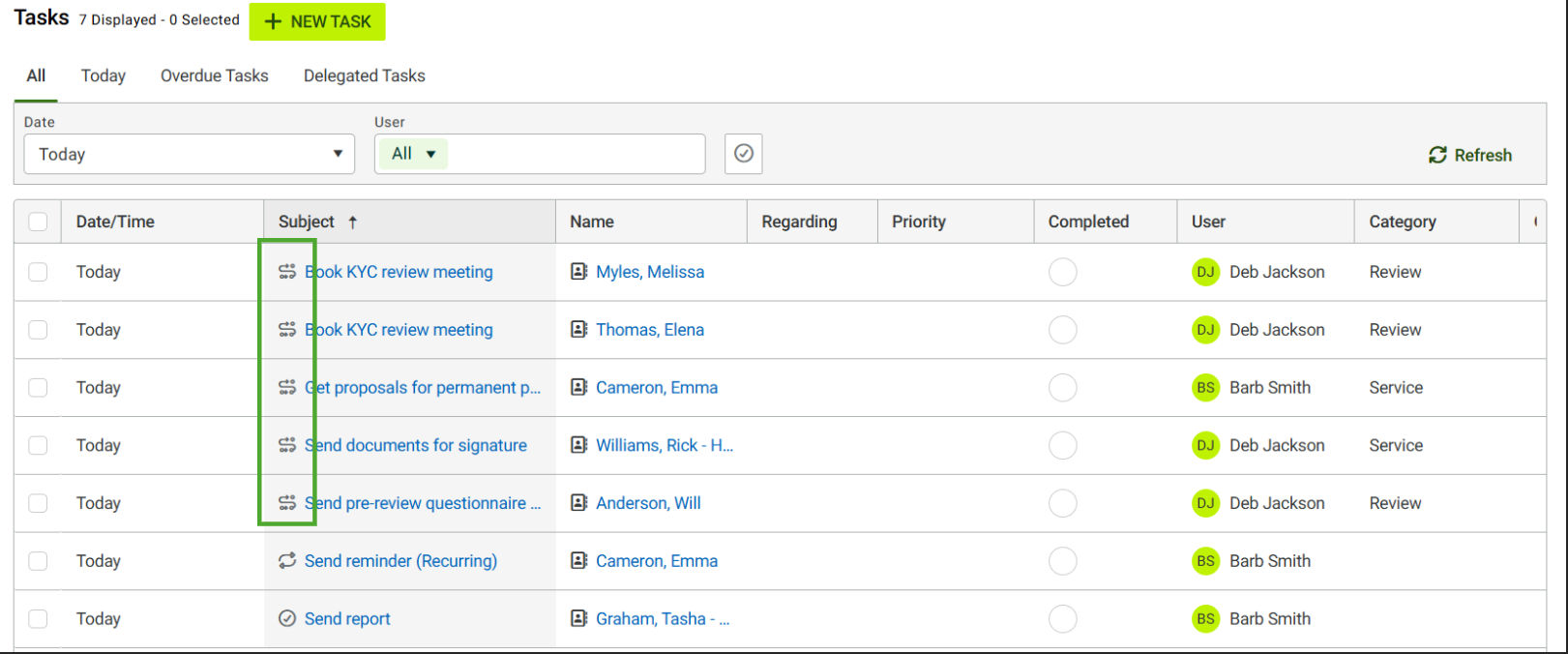The height and width of the screenshot is (654, 1568).
Task: Check the row box for Get proposals task
Action: pyautogui.click(x=38, y=387)
